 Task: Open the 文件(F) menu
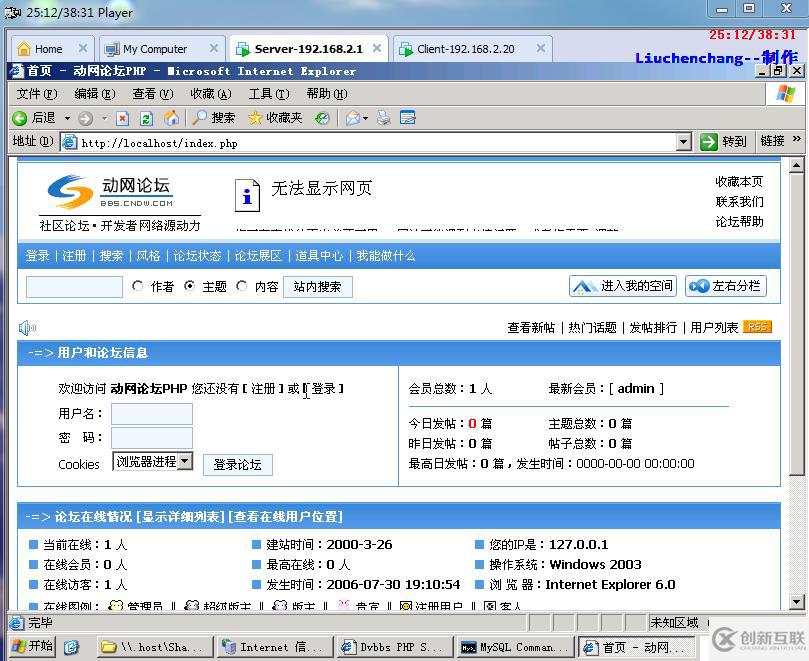37,93
